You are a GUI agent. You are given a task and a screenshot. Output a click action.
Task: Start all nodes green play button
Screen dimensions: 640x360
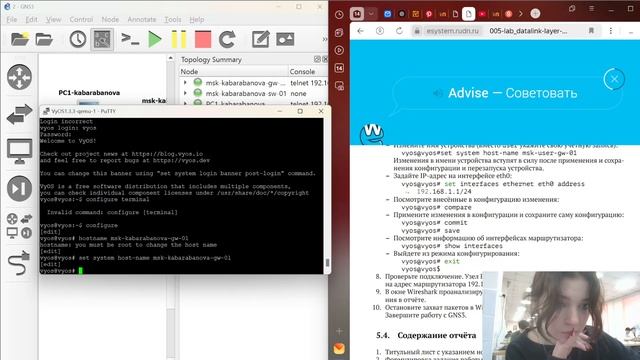click(155, 40)
